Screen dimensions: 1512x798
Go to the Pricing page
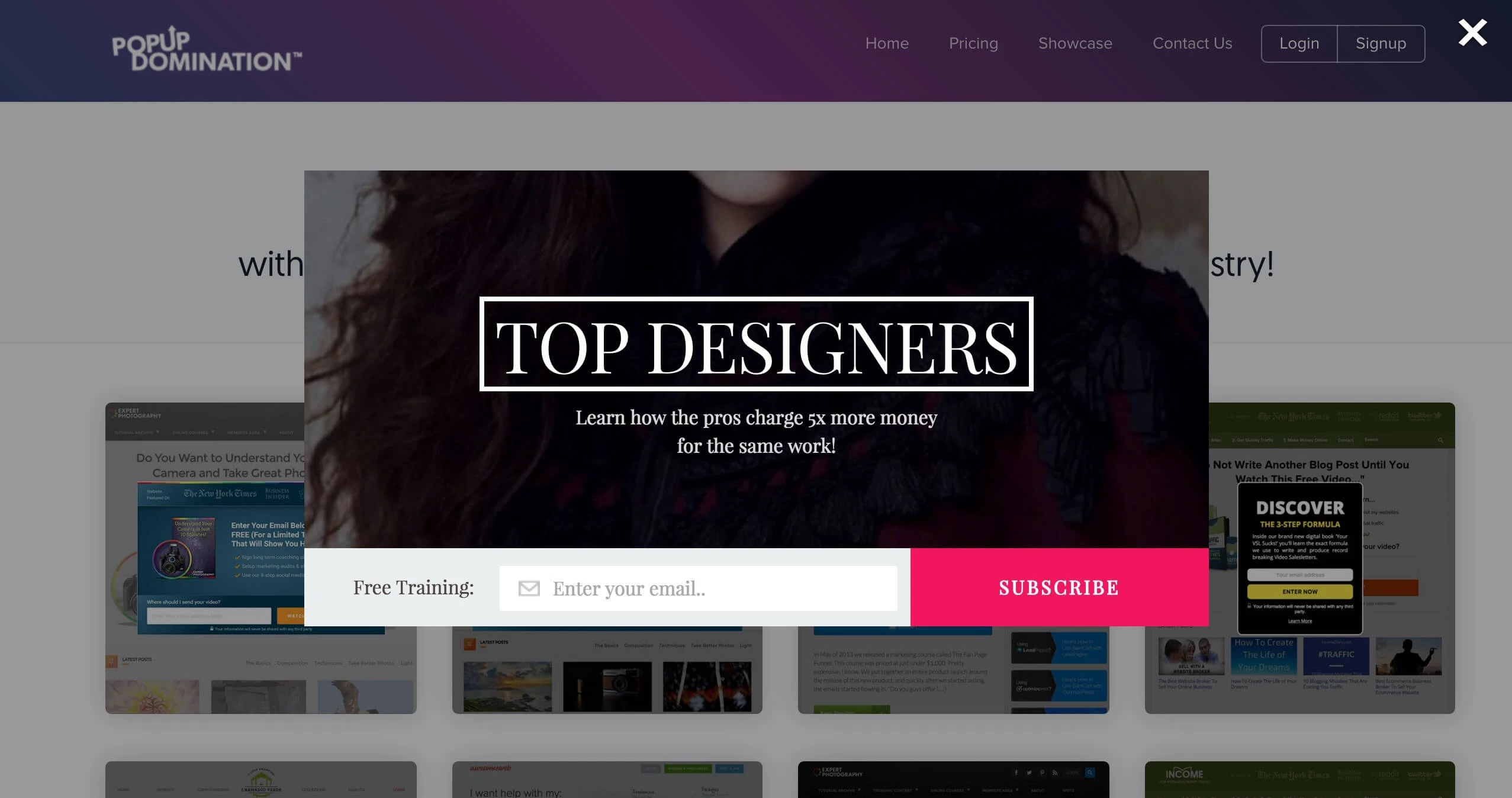tap(973, 43)
